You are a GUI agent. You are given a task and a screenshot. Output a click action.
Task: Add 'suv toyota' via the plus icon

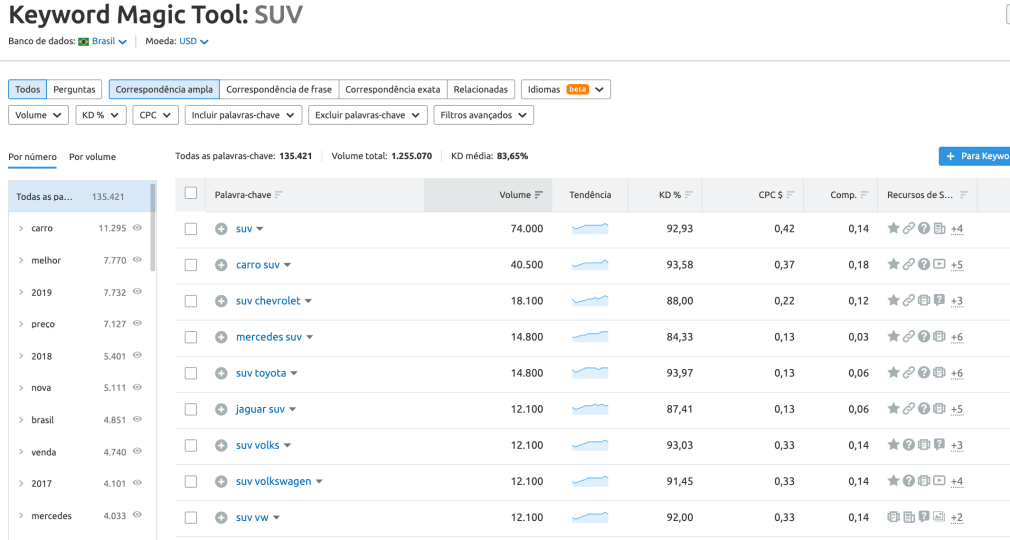pos(221,373)
